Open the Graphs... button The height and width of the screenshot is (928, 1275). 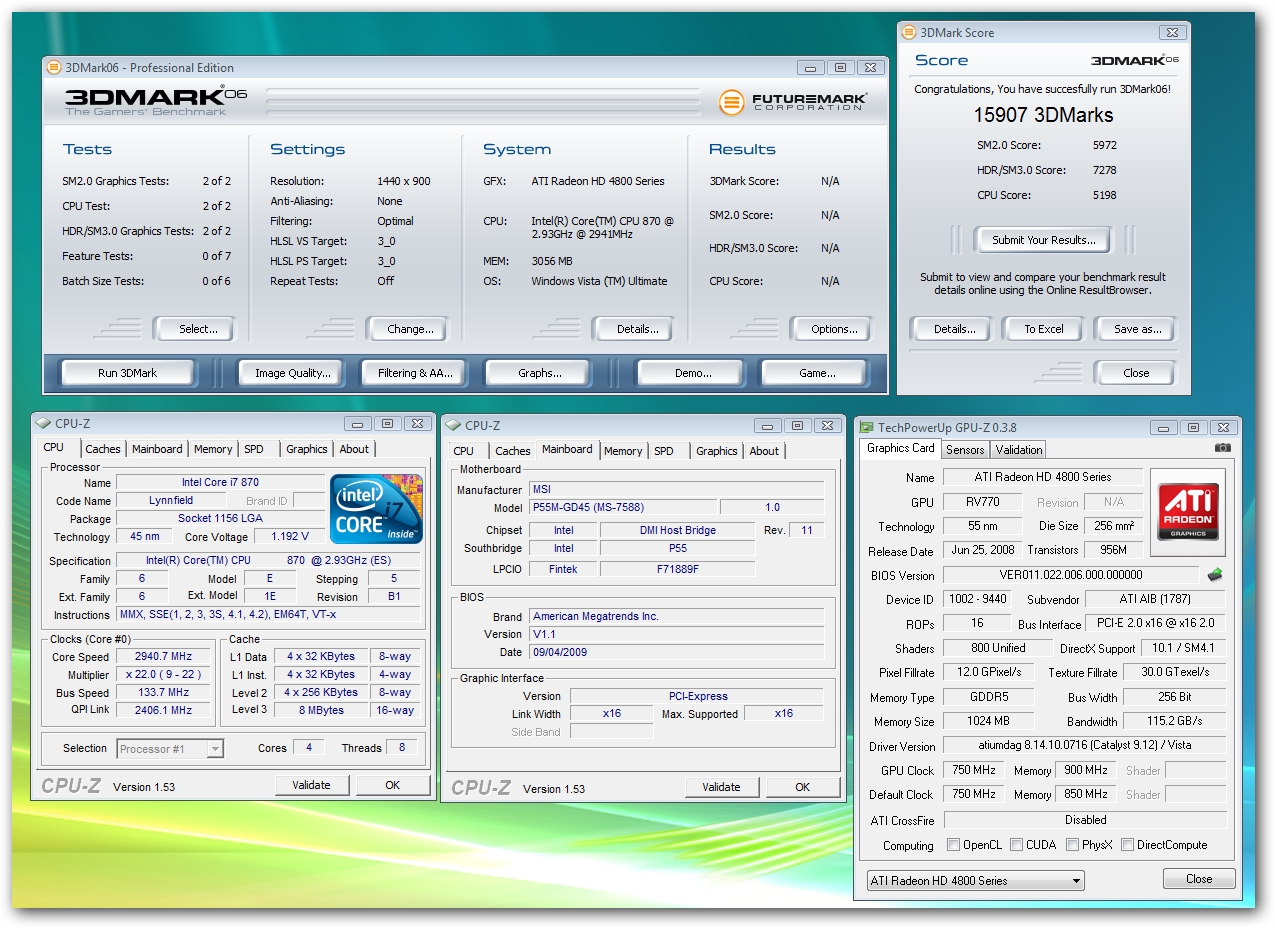coord(539,373)
